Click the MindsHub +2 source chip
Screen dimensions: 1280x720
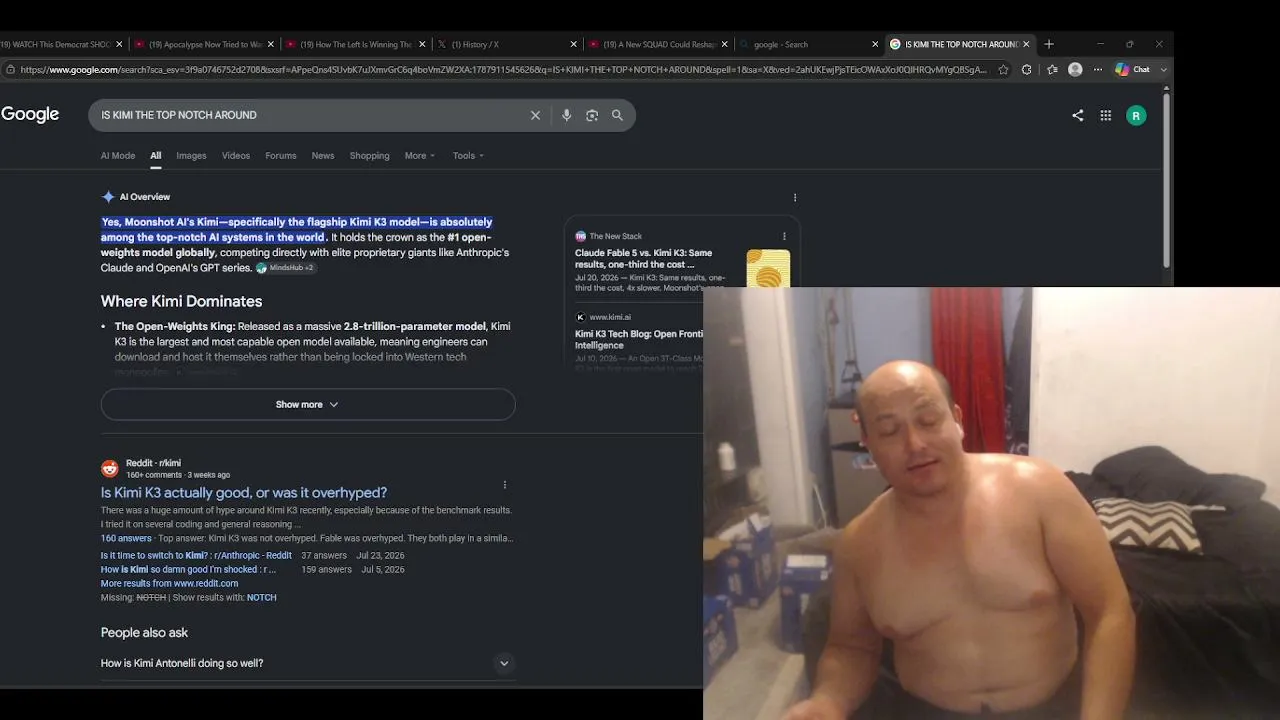point(286,268)
